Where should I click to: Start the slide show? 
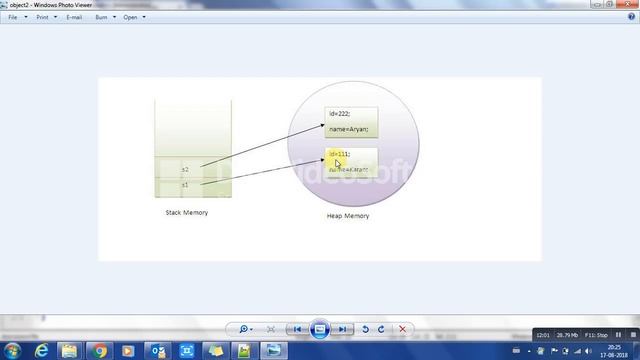(x=320, y=329)
